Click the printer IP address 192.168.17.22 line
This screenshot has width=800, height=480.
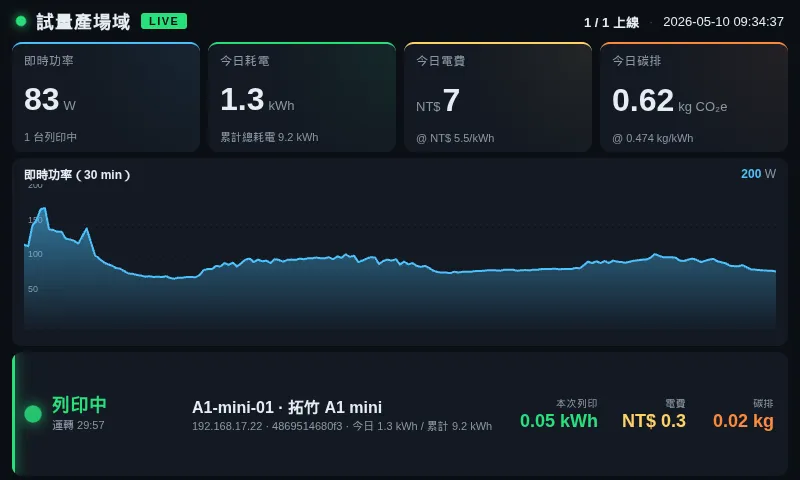[x=342, y=426]
